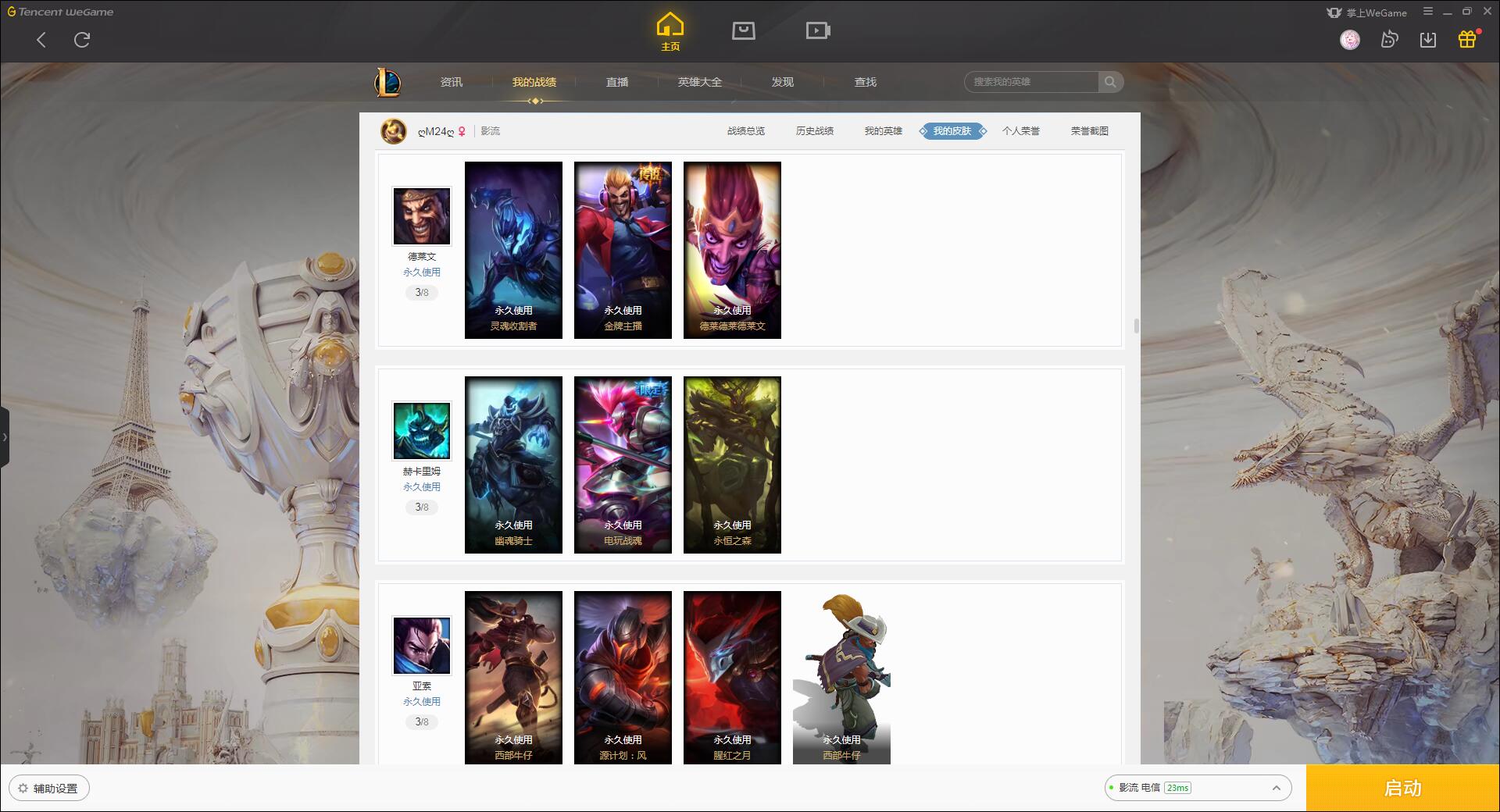Switch to 我的英雄 sub-tab

click(884, 131)
